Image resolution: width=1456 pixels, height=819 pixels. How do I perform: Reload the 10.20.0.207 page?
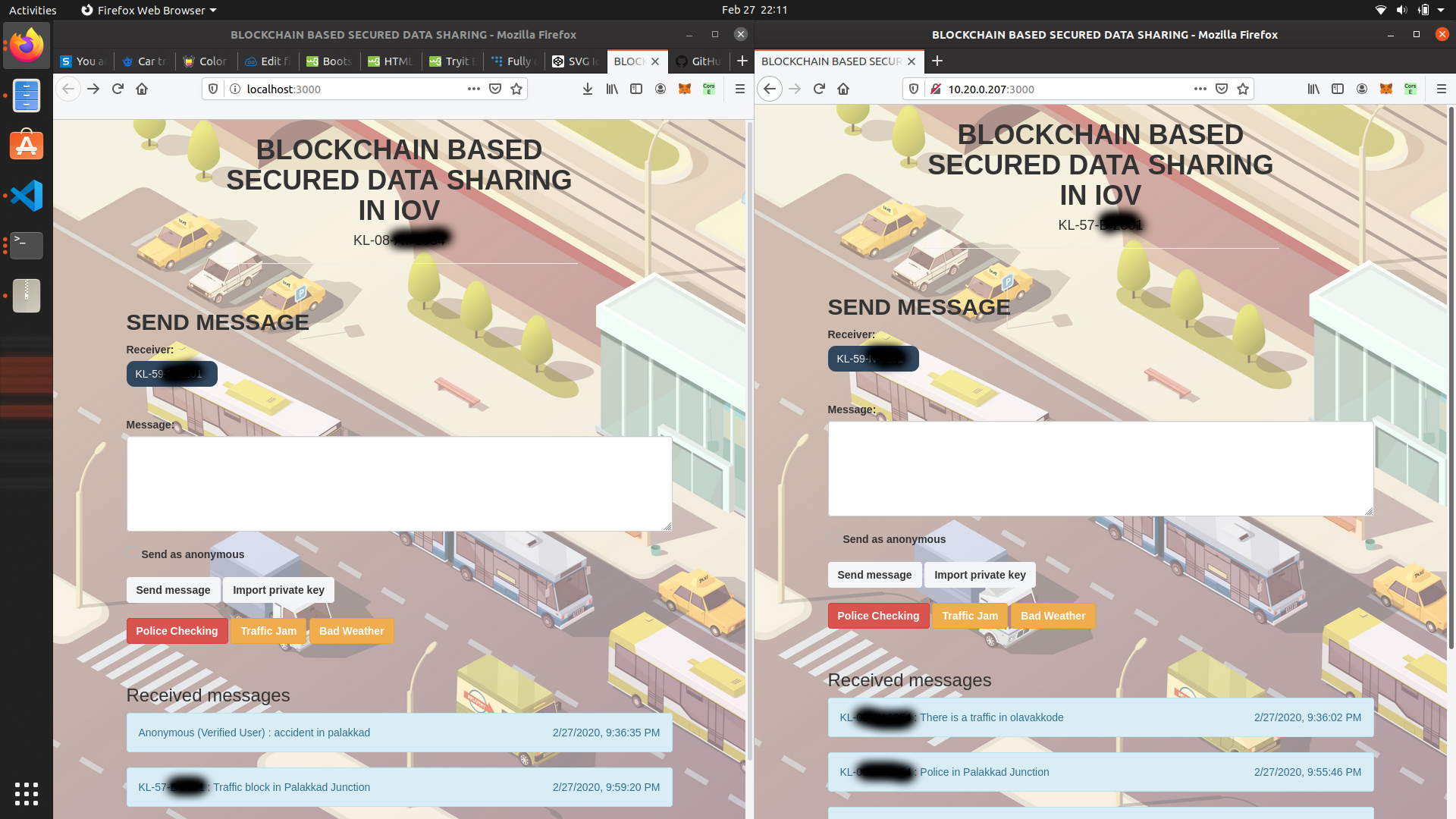(819, 89)
